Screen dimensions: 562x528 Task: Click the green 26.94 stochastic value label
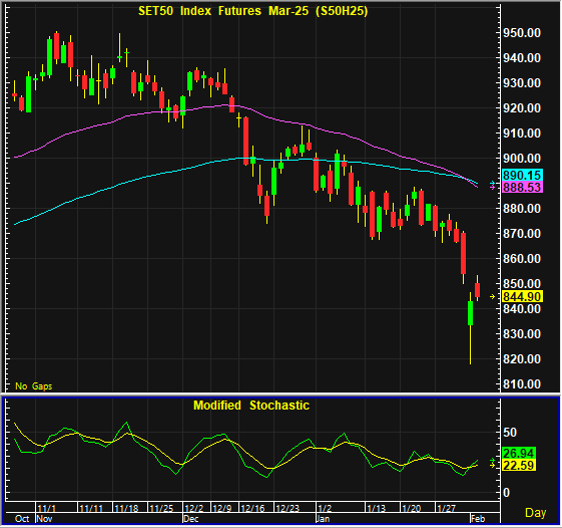[x=519, y=453]
